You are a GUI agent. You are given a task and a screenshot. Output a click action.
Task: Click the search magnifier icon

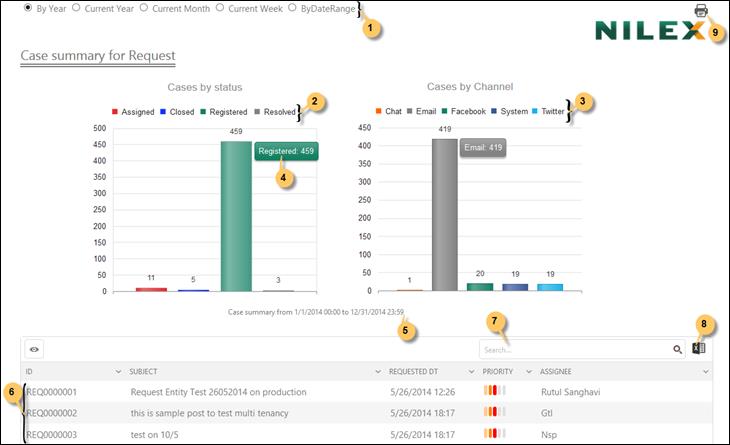[677, 350]
